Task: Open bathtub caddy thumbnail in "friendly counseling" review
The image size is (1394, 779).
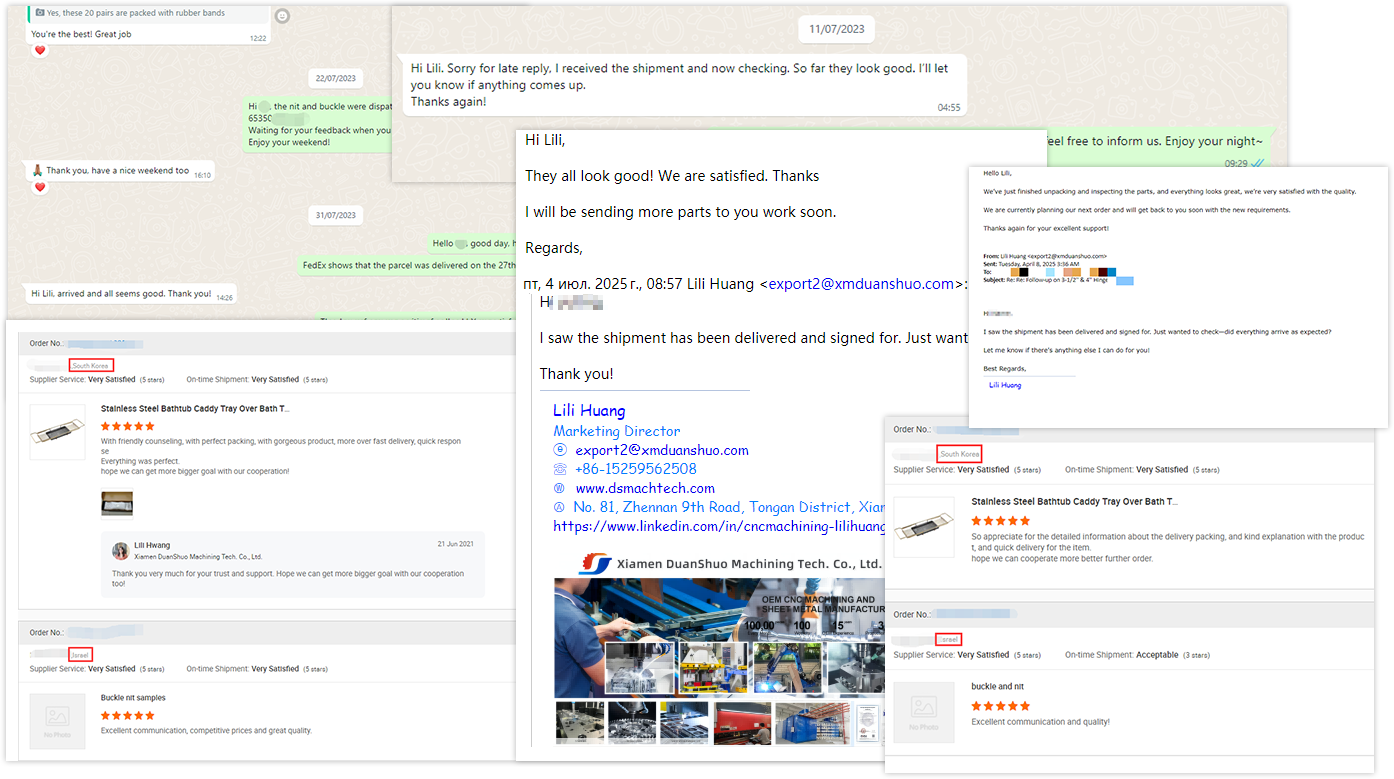Action: (x=57, y=432)
